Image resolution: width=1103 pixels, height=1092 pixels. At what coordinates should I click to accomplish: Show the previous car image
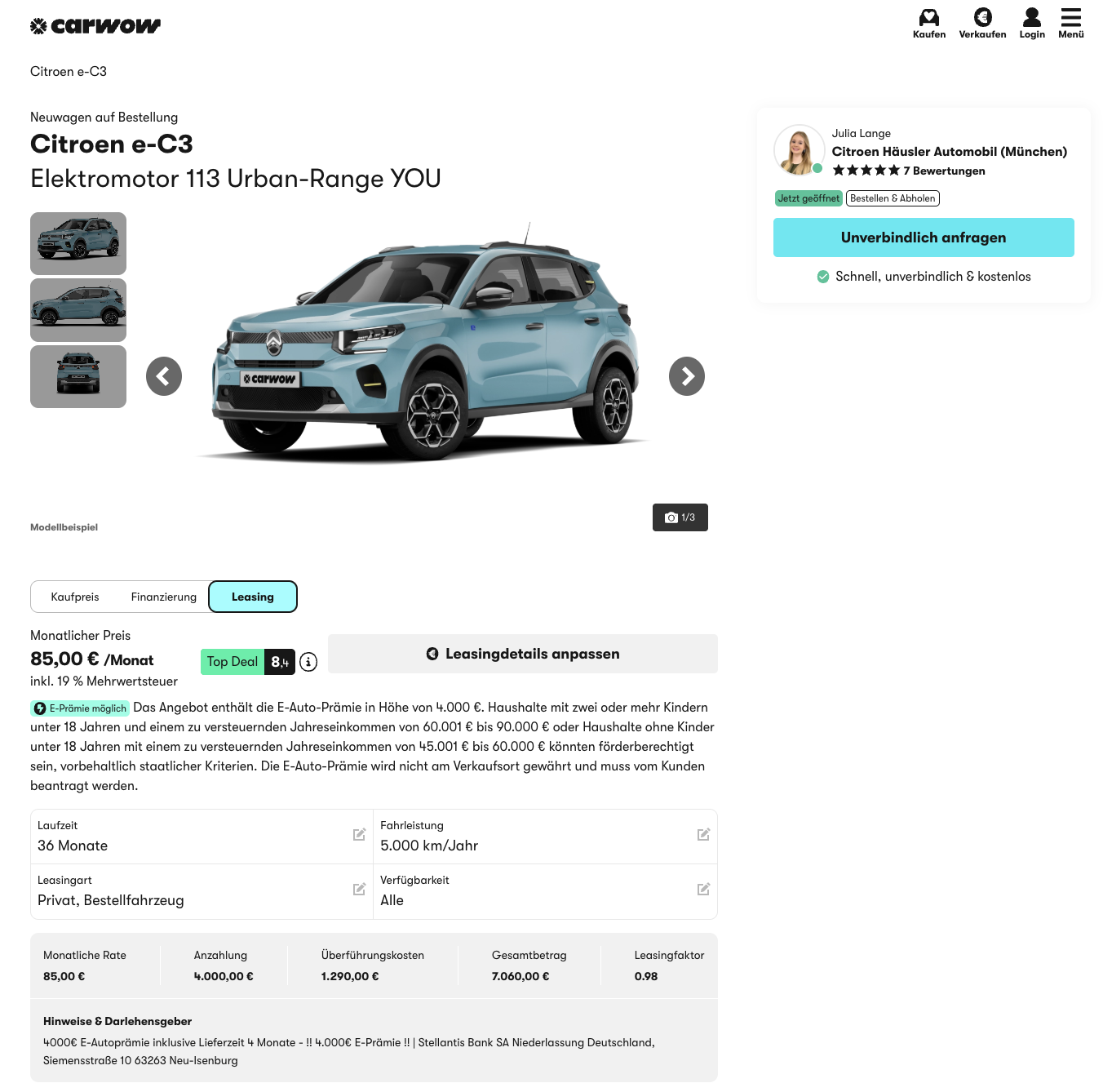pyautogui.click(x=164, y=376)
